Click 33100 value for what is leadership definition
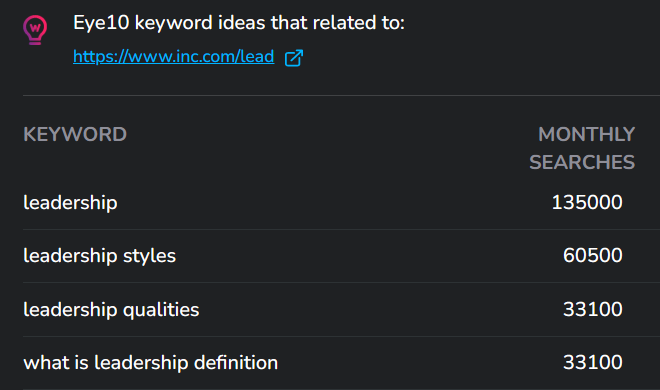Screen dimensions: 660x390 click(x=593, y=362)
